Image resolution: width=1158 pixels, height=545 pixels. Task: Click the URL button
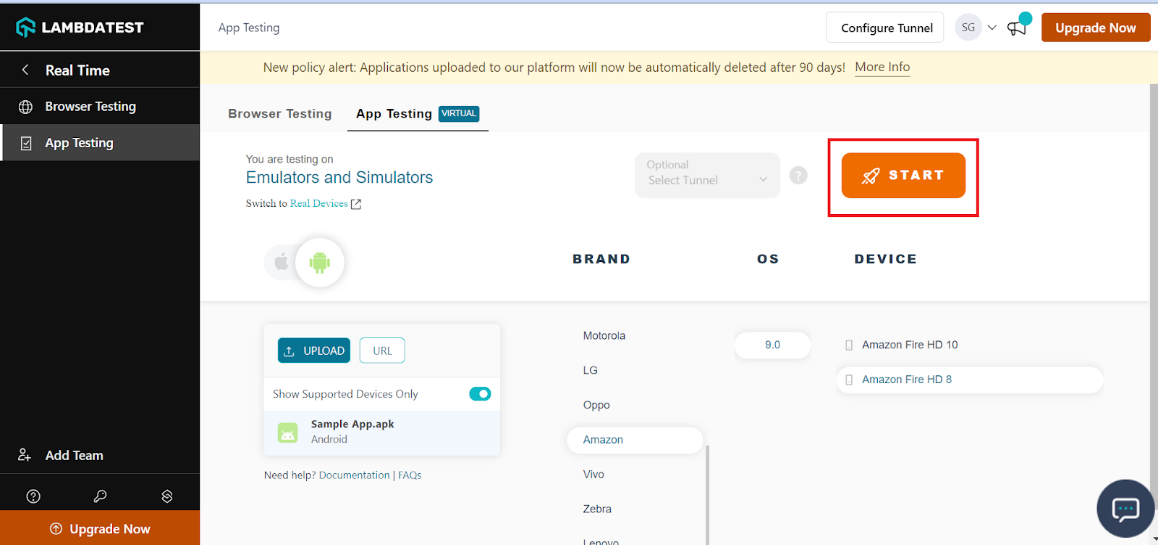point(383,351)
